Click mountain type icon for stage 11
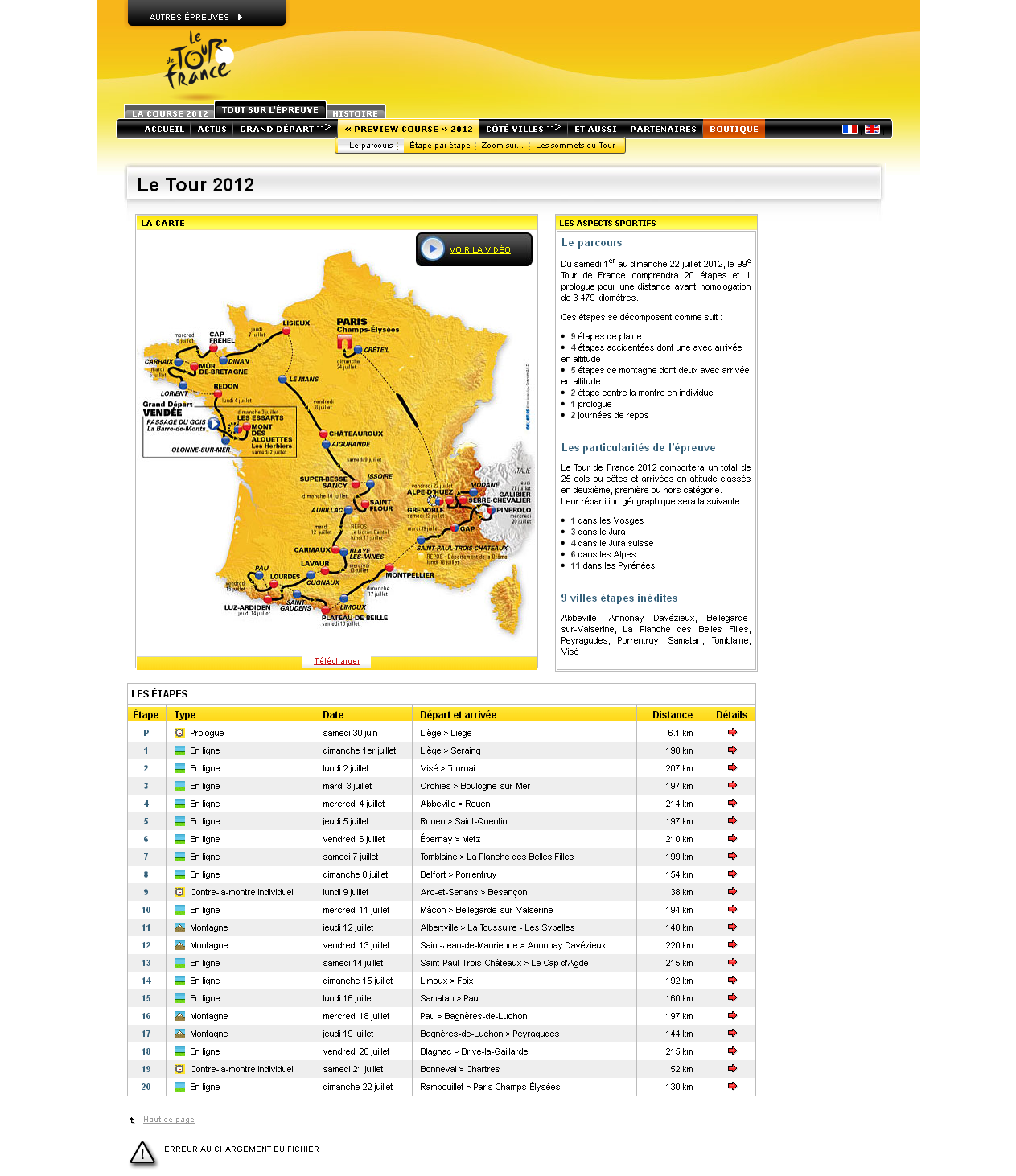Screen dimensions: 1016x1176 [x=179, y=927]
